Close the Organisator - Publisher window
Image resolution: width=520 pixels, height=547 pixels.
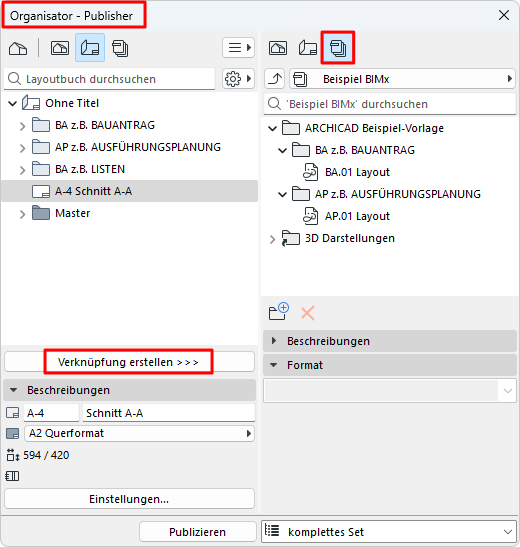[504, 15]
